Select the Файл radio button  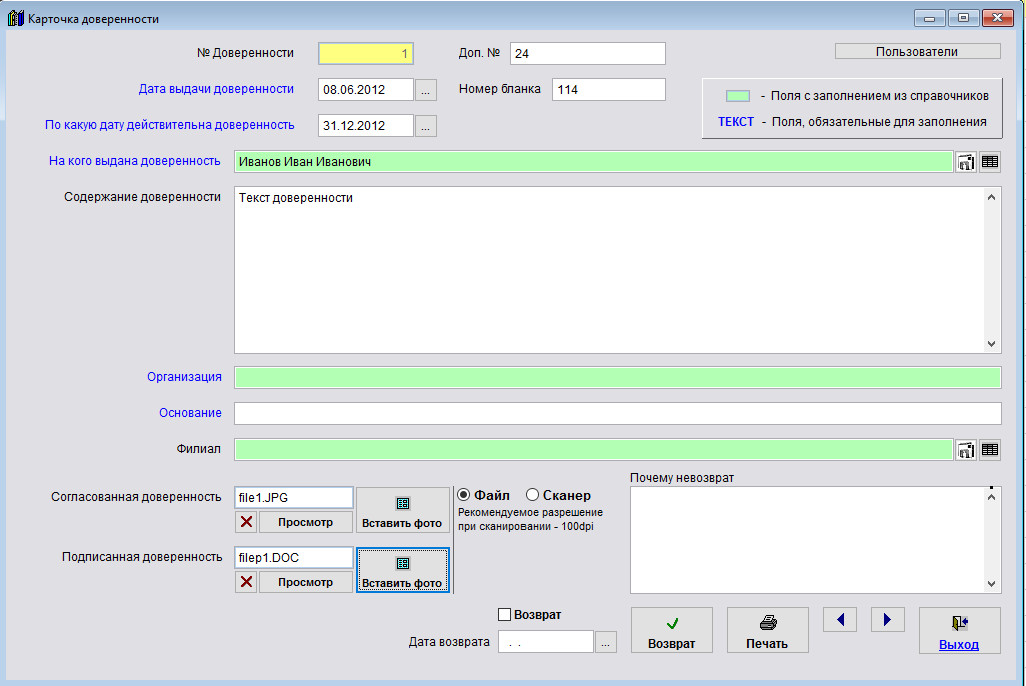(464, 495)
